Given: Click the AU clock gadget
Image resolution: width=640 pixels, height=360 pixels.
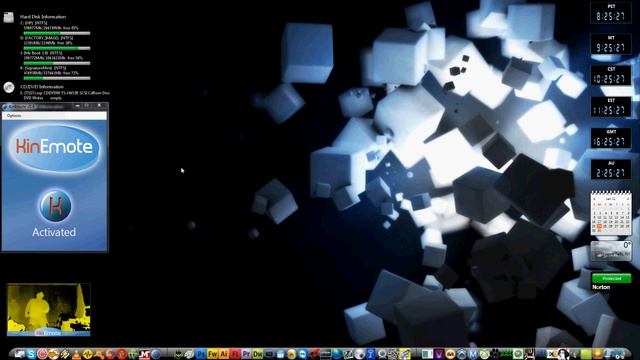Looking at the screenshot, I should pos(611,170).
